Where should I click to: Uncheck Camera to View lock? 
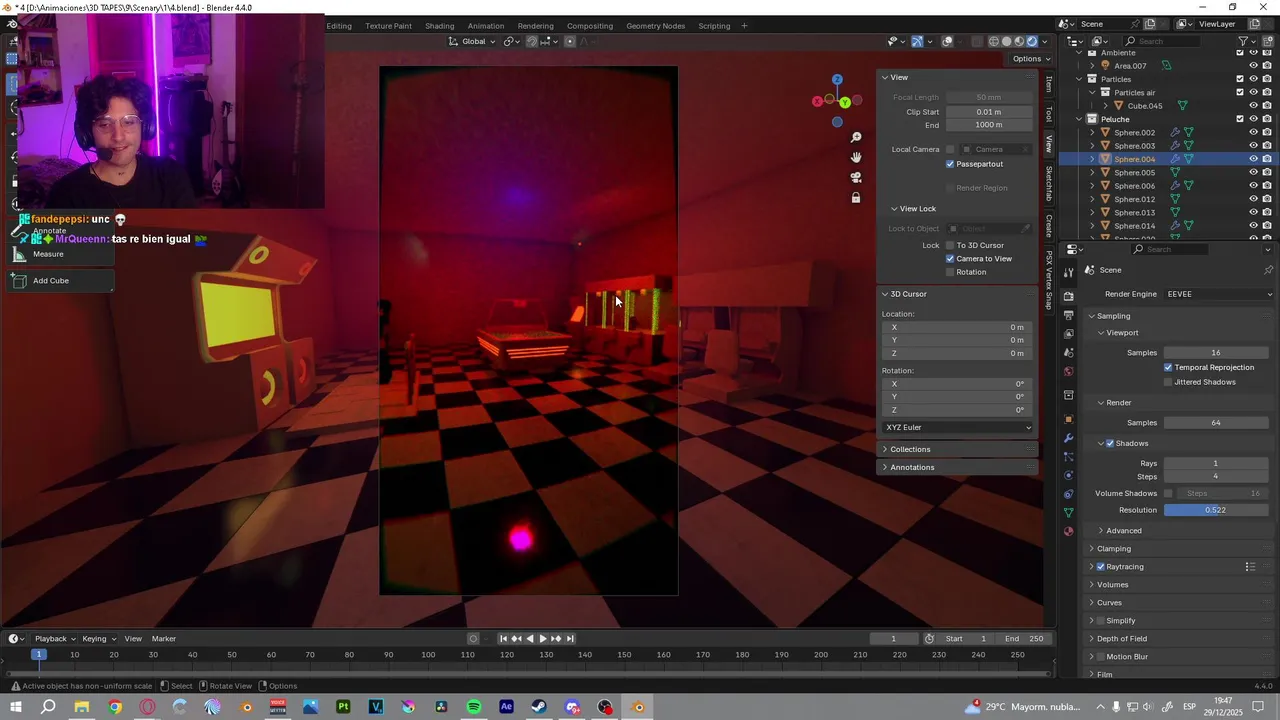[950, 259]
